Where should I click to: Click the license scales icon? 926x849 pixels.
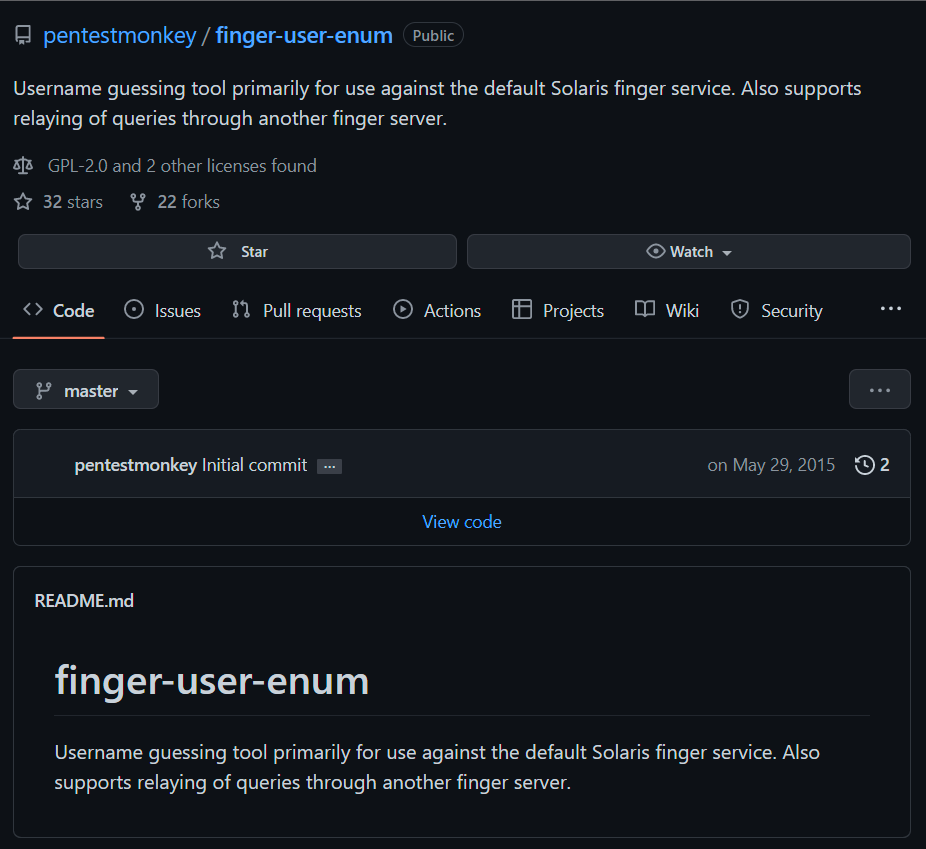click(23, 166)
